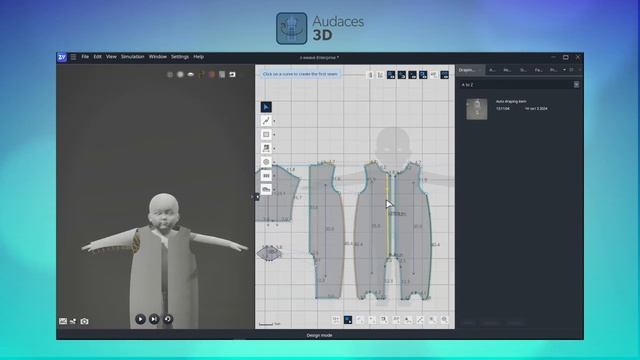
Task: Click the icon at right of A to Z bar
Action: (x=576, y=84)
